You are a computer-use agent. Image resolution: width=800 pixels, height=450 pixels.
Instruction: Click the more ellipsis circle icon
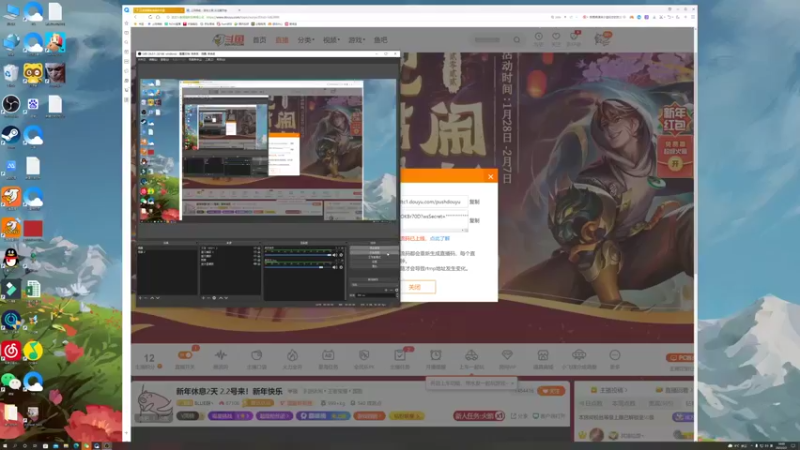click(615, 355)
